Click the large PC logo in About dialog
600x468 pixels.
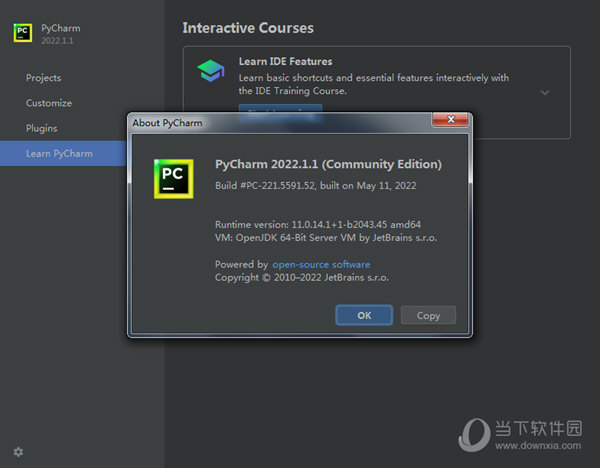pyautogui.click(x=174, y=179)
